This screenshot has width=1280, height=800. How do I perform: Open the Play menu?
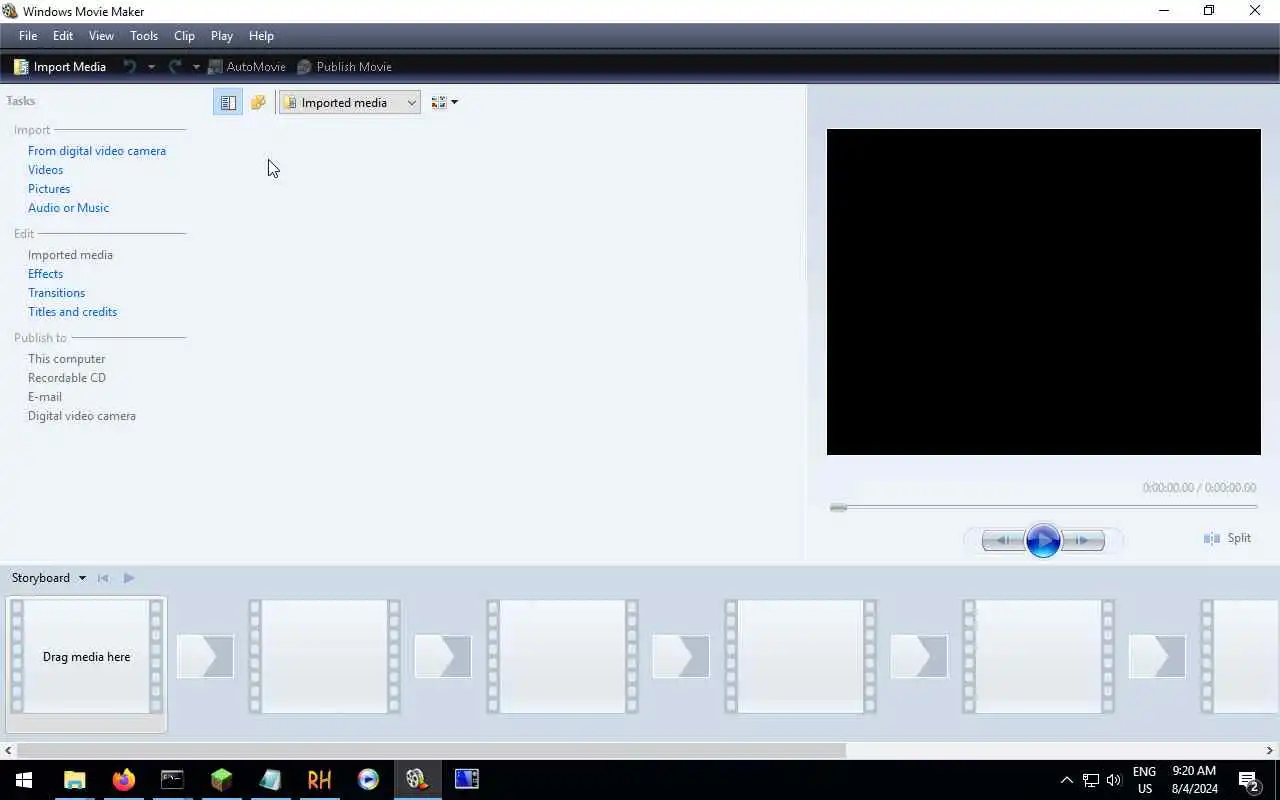222,36
